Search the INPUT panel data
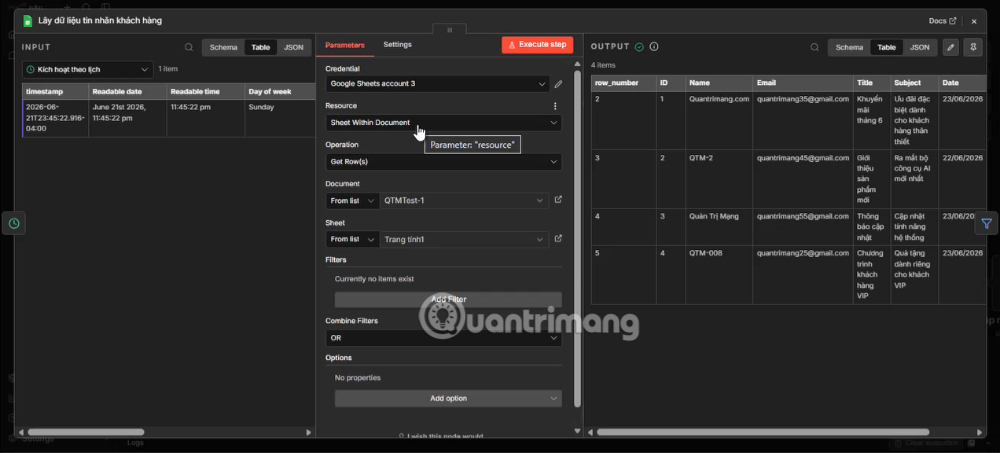 tap(189, 47)
